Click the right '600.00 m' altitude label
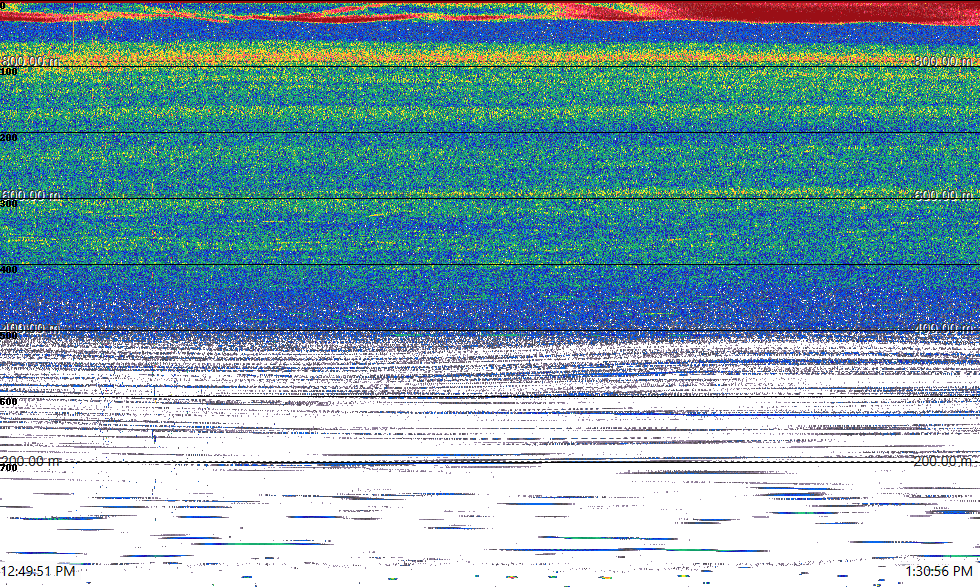The height and width of the screenshot is (588, 980). [944, 194]
